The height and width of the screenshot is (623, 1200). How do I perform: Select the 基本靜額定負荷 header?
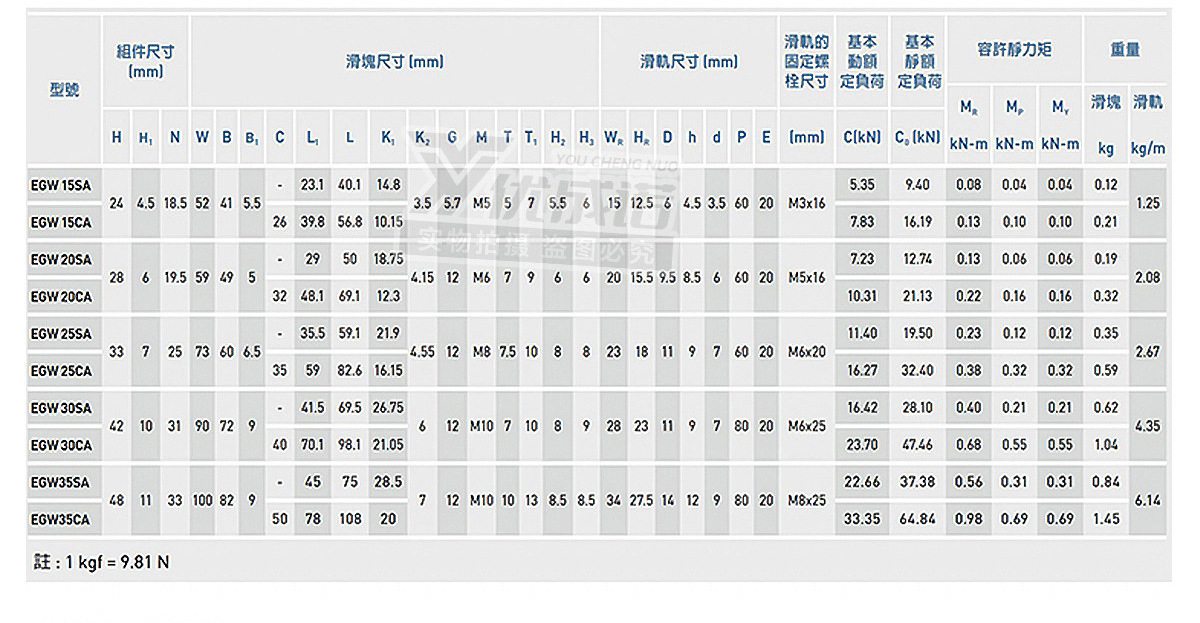click(919, 62)
